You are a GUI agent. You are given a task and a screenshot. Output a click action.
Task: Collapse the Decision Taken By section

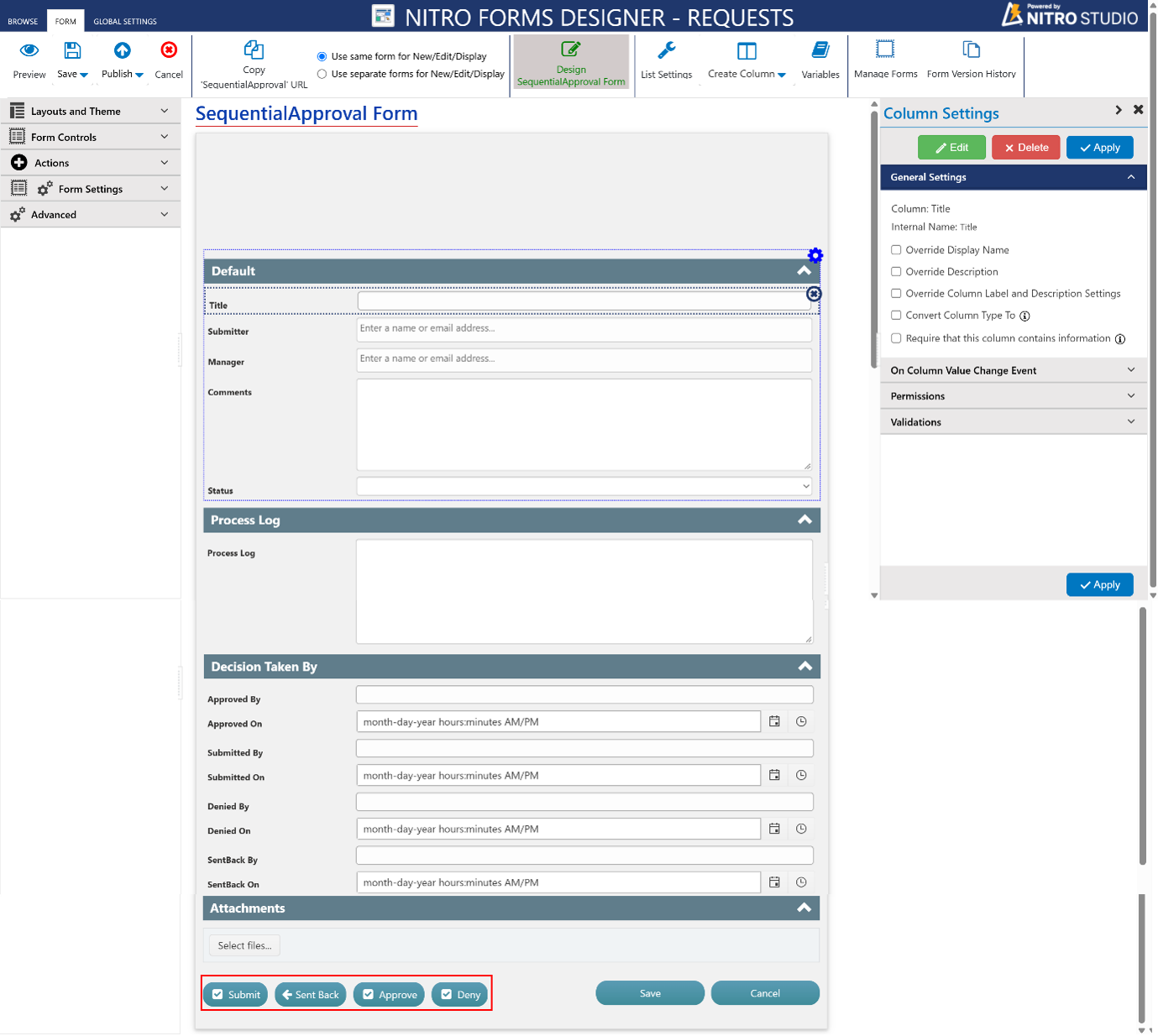coord(804,666)
